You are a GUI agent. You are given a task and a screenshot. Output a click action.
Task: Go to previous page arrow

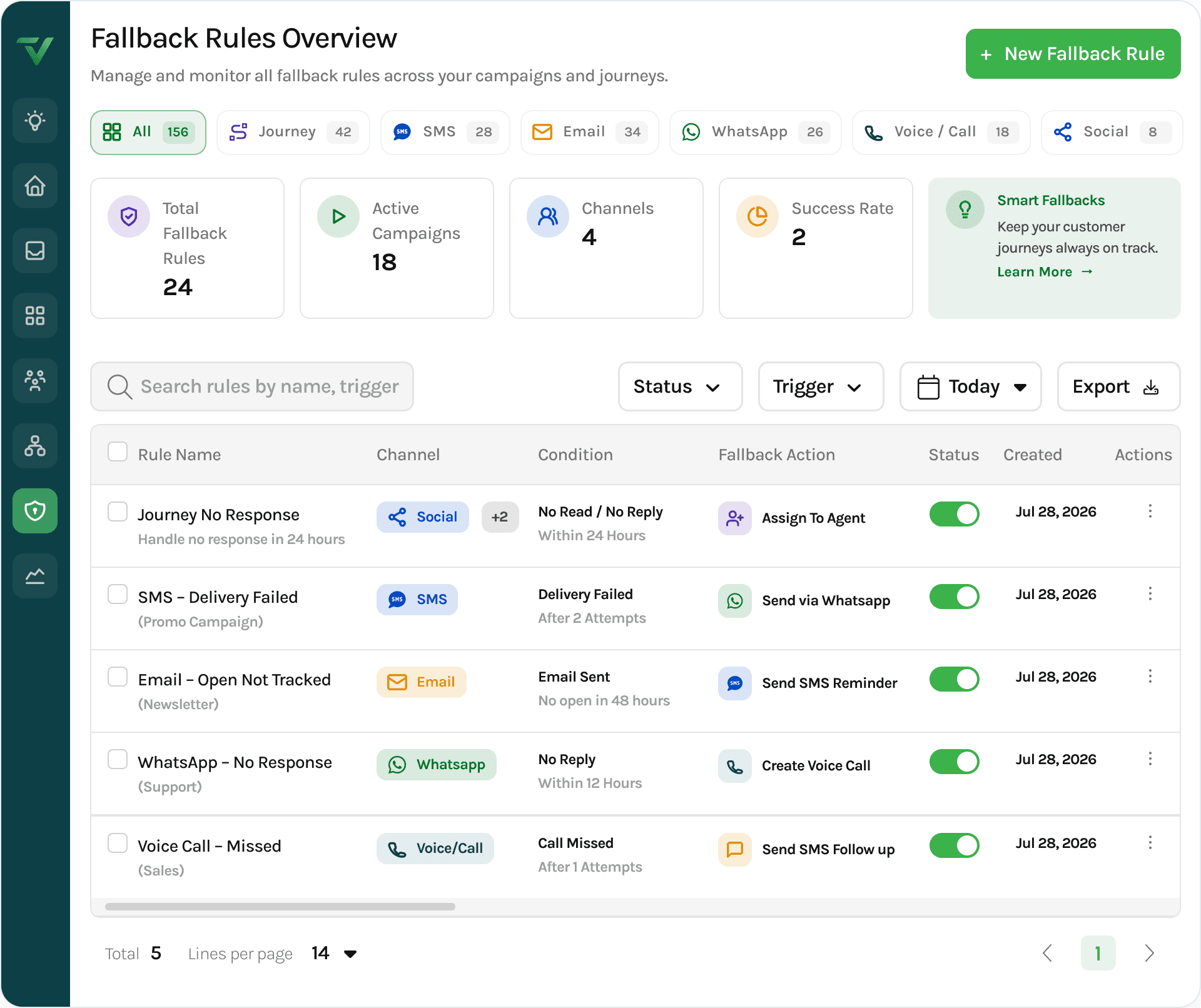point(1048,953)
